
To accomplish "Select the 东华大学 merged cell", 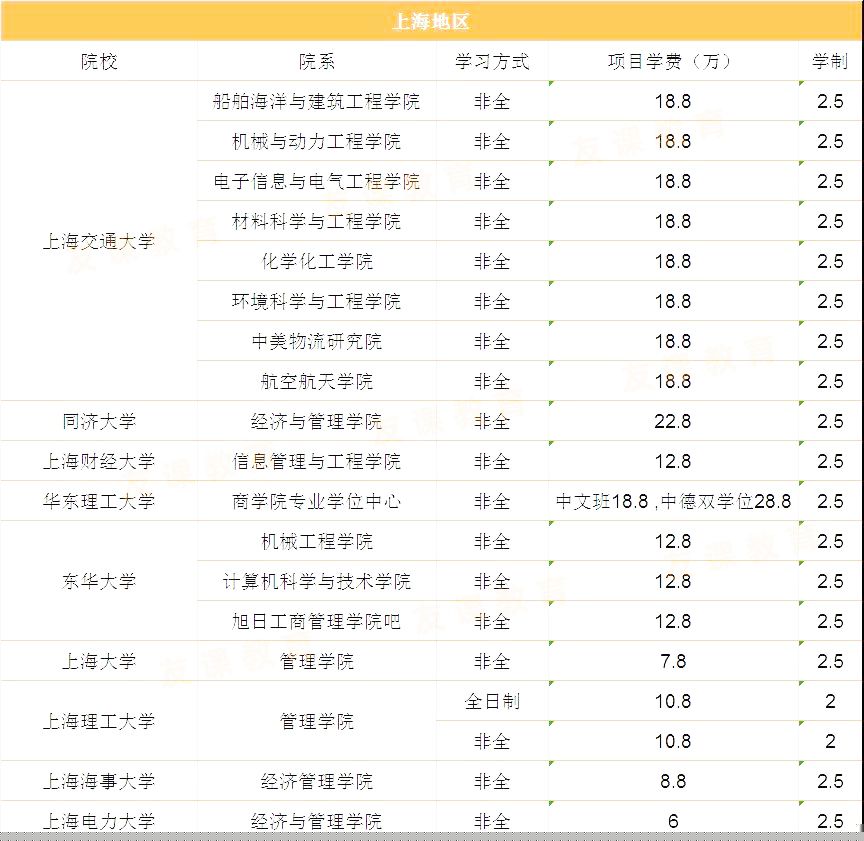I will click(99, 582).
